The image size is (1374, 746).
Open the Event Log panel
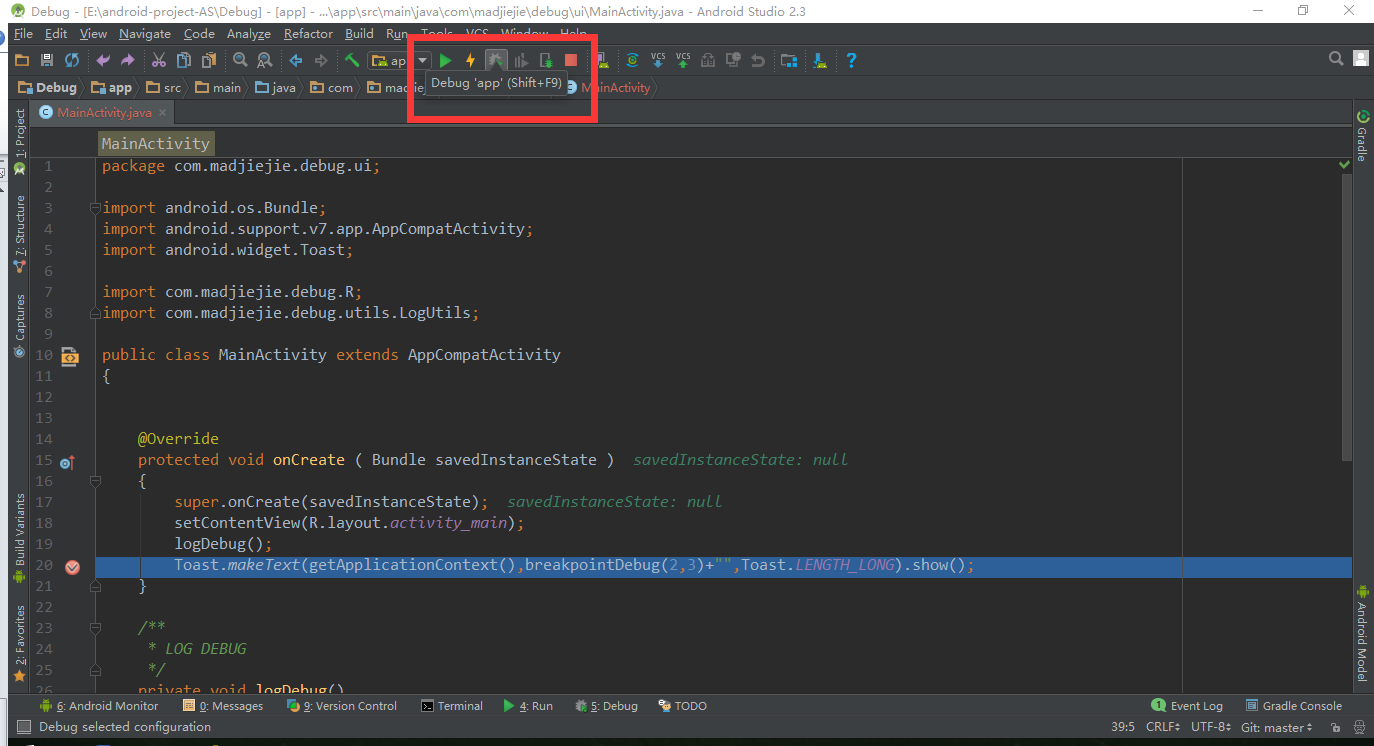pos(1187,706)
